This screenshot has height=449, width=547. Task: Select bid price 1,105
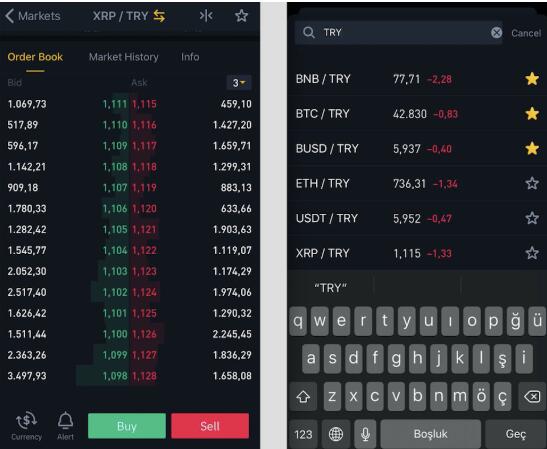[x=115, y=230]
